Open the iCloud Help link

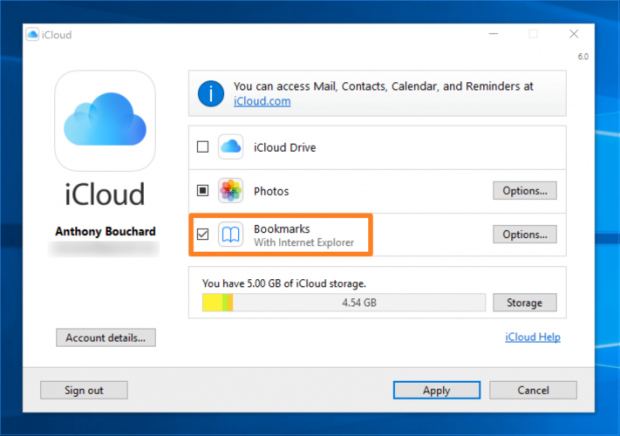click(x=532, y=338)
